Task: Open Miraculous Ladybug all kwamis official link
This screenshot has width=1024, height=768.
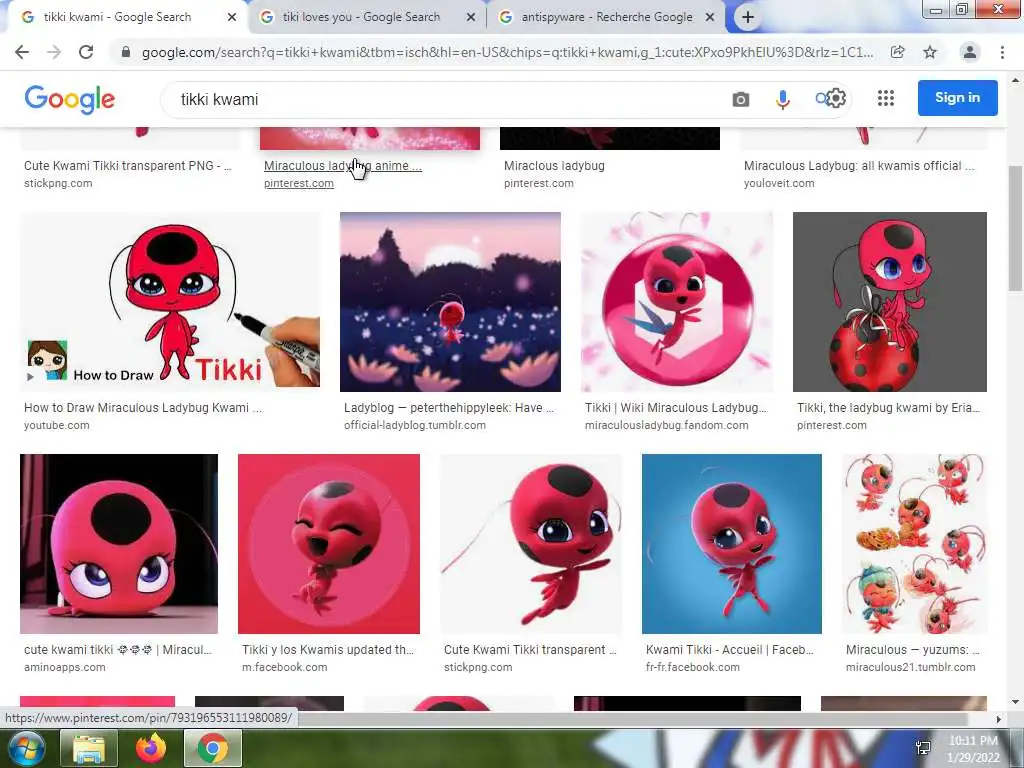Action: (859, 166)
